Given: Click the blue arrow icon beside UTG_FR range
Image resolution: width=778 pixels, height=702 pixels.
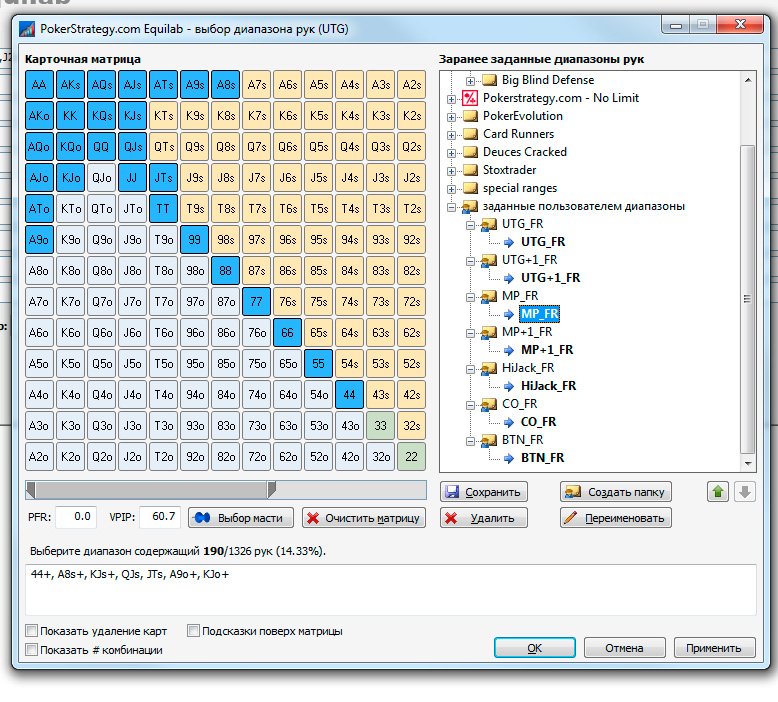Looking at the screenshot, I should click(509, 242).
